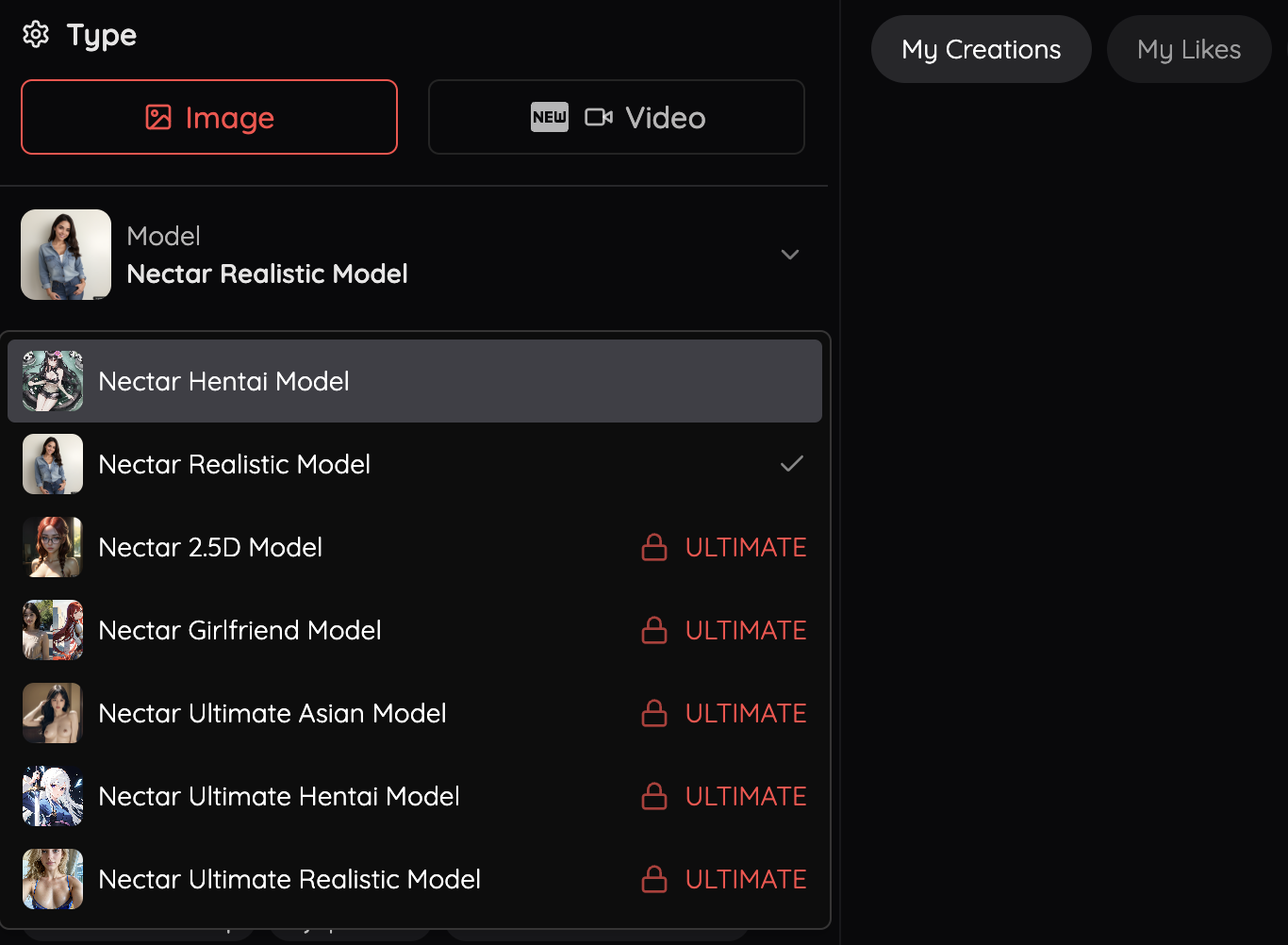Click the lock icon beside Nectar Girlfriend Model
The width and height of the screenshot is (1288, 945).
pyautogui.click(x=653, y=630)
